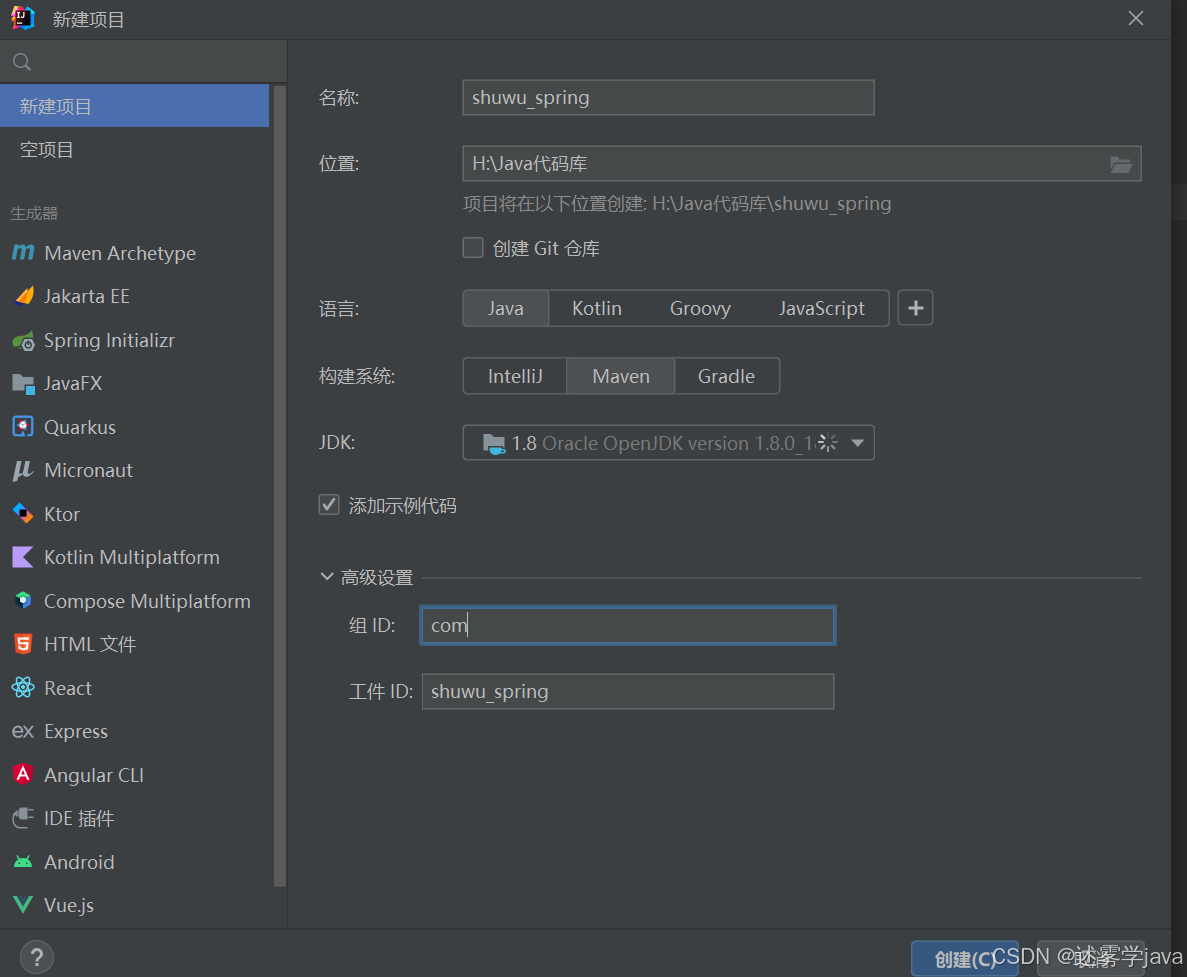Select 空项目 in the left list
The width and height of the screenshot is (1187, 977).
134,150
